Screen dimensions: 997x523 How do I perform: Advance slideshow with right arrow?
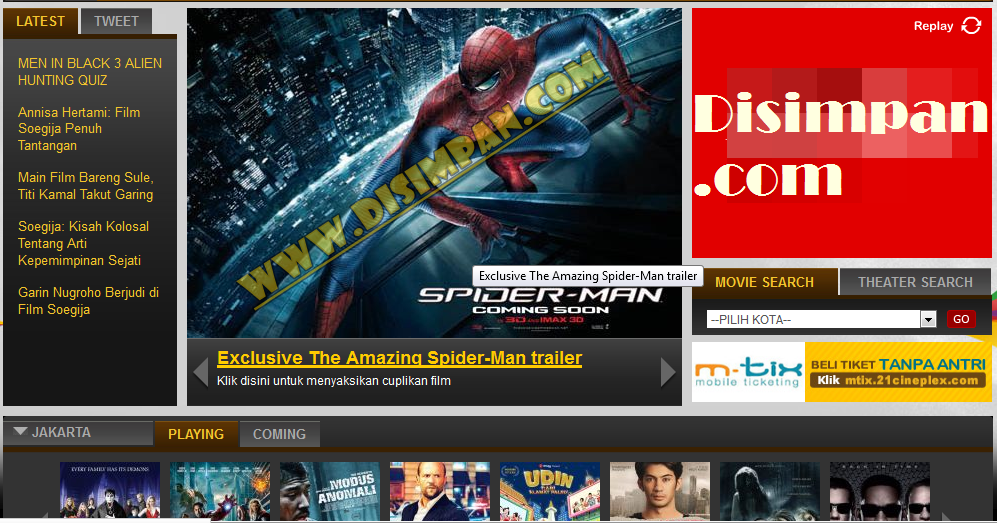668,372
